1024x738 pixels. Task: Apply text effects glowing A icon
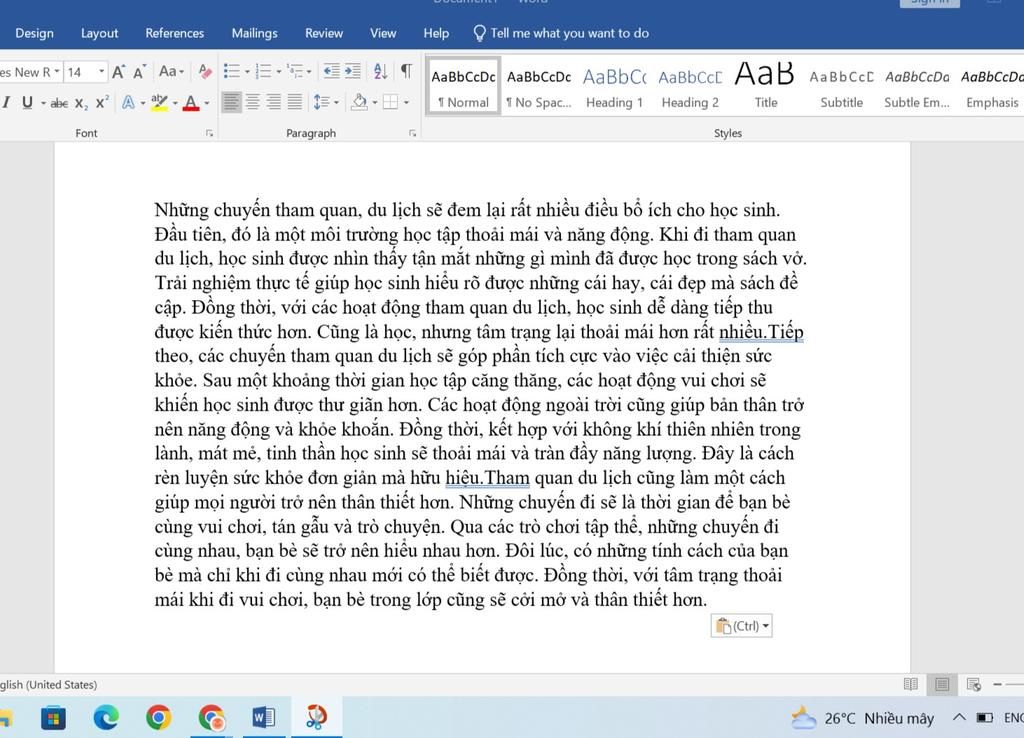click(129, 103)
